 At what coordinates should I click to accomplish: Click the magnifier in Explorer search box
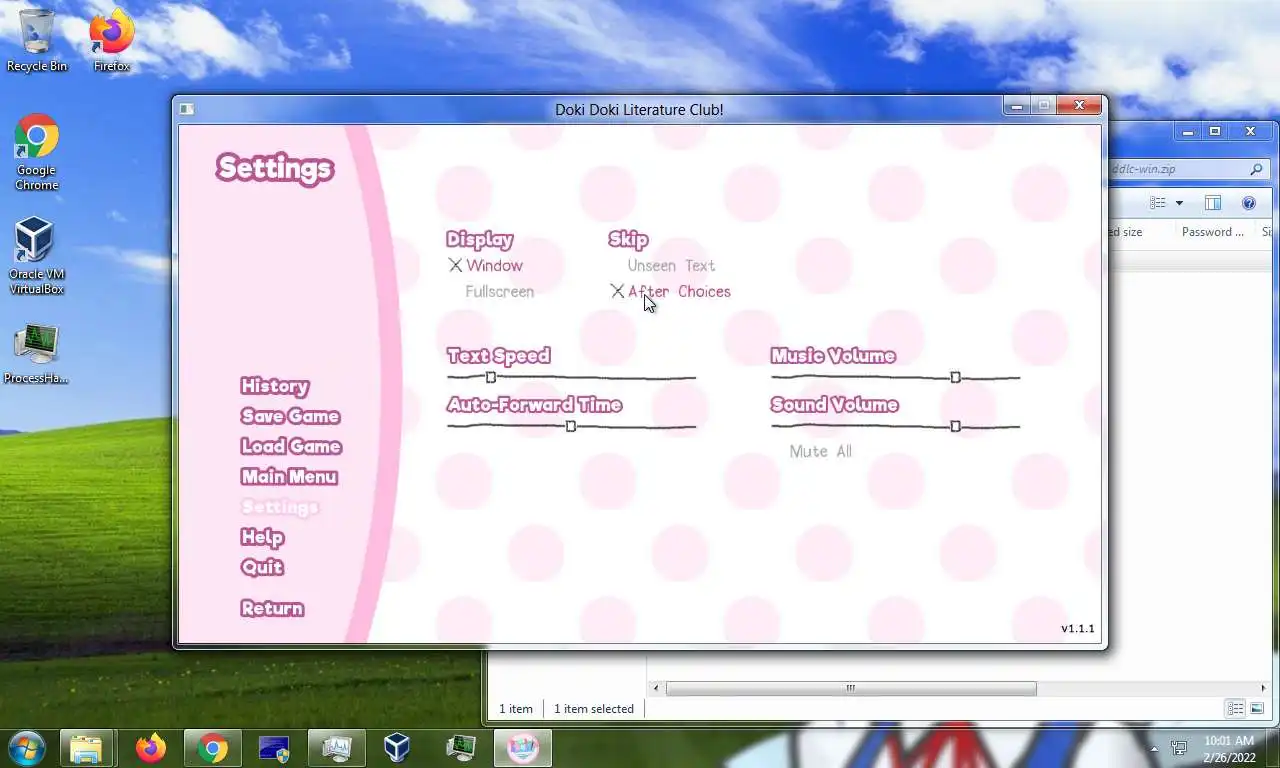coord(1256,169)
